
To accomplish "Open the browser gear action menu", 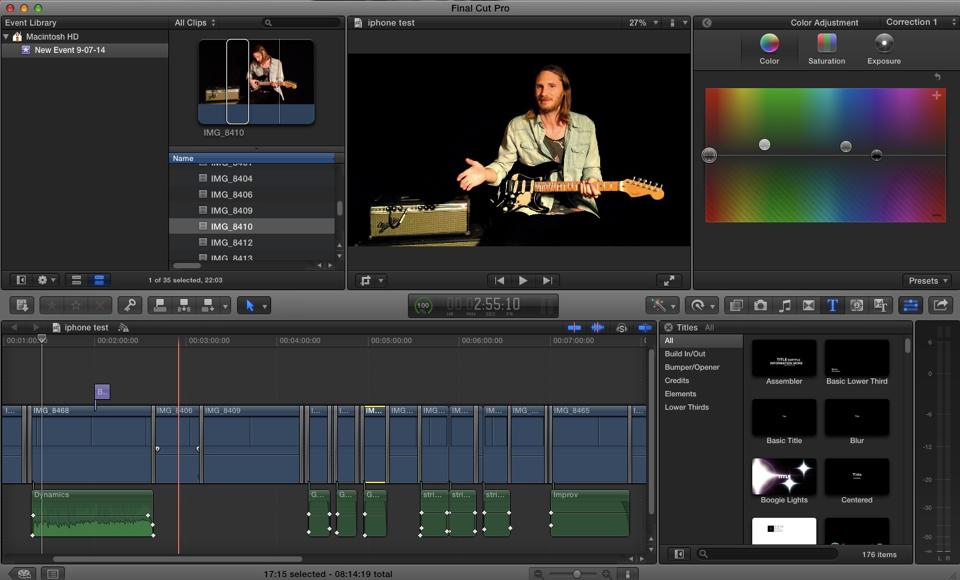I will click(x=46, y=280).
